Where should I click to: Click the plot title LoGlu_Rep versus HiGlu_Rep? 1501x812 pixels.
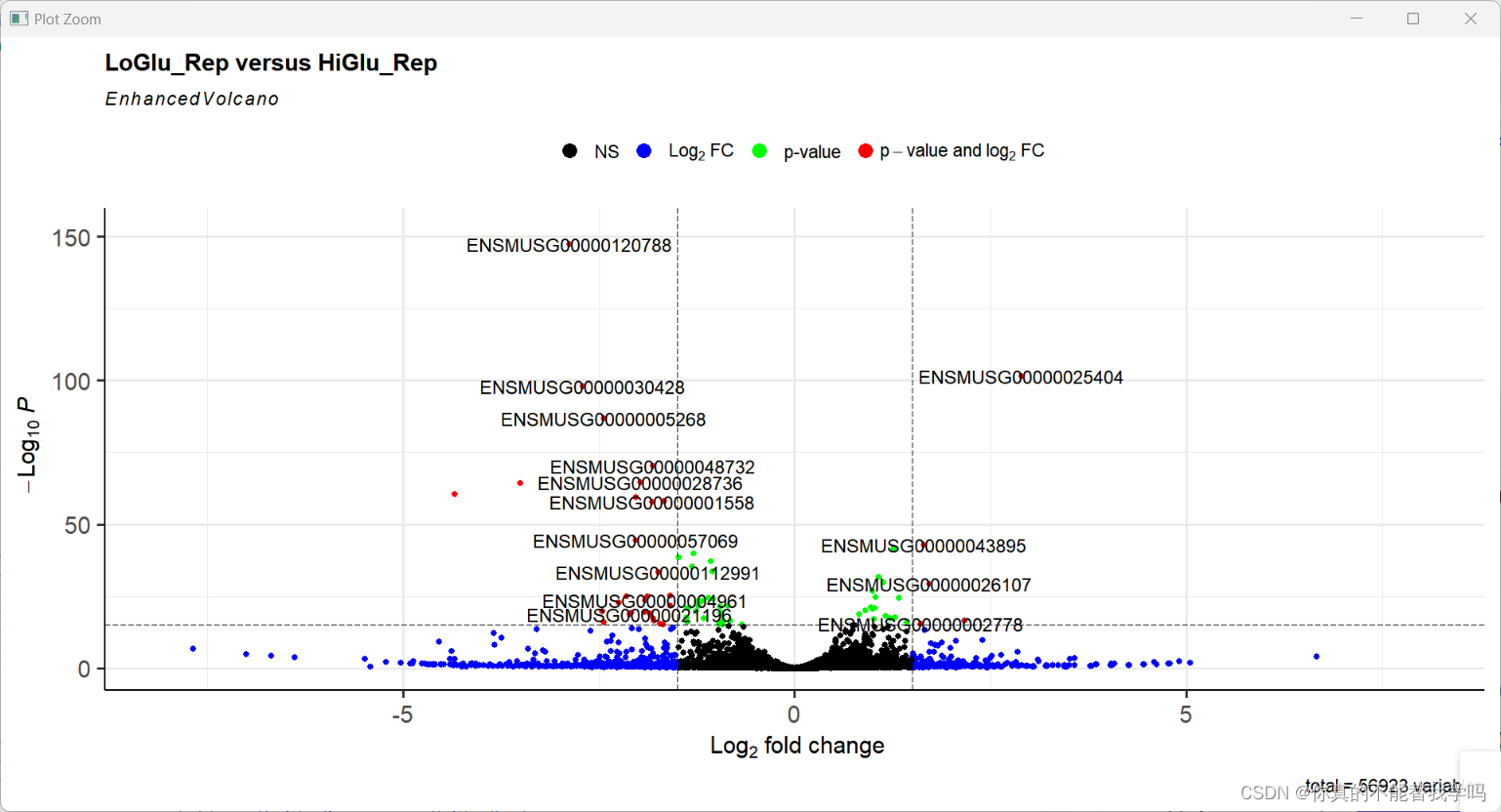271,62
